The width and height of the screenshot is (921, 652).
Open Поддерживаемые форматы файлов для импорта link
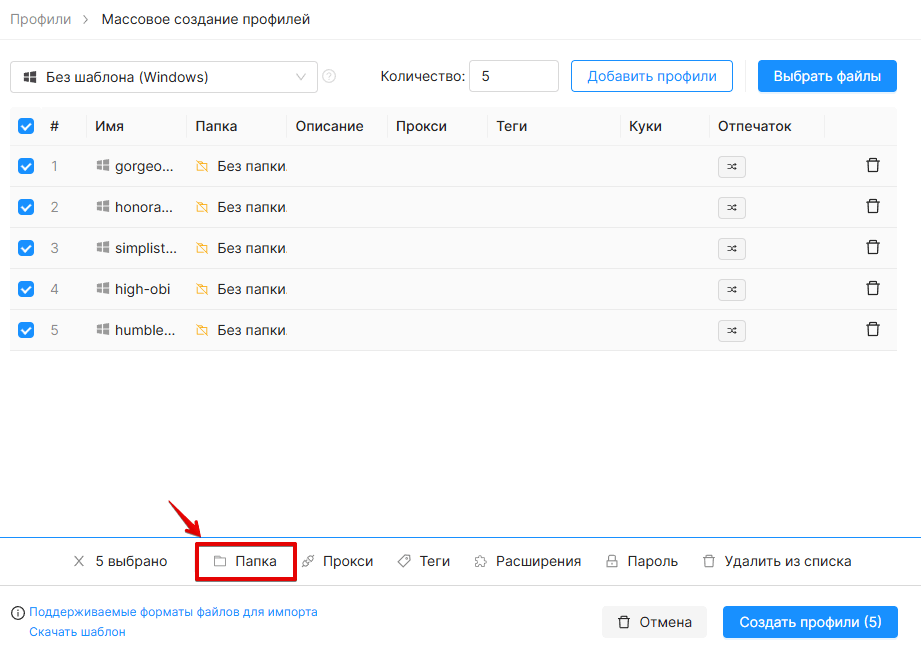[x=173, y=612]
